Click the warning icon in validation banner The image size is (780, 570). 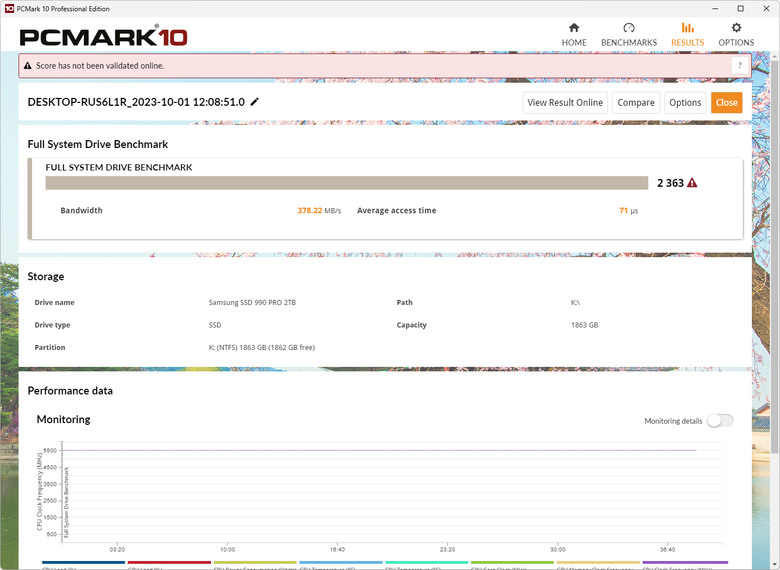[28, 66]
